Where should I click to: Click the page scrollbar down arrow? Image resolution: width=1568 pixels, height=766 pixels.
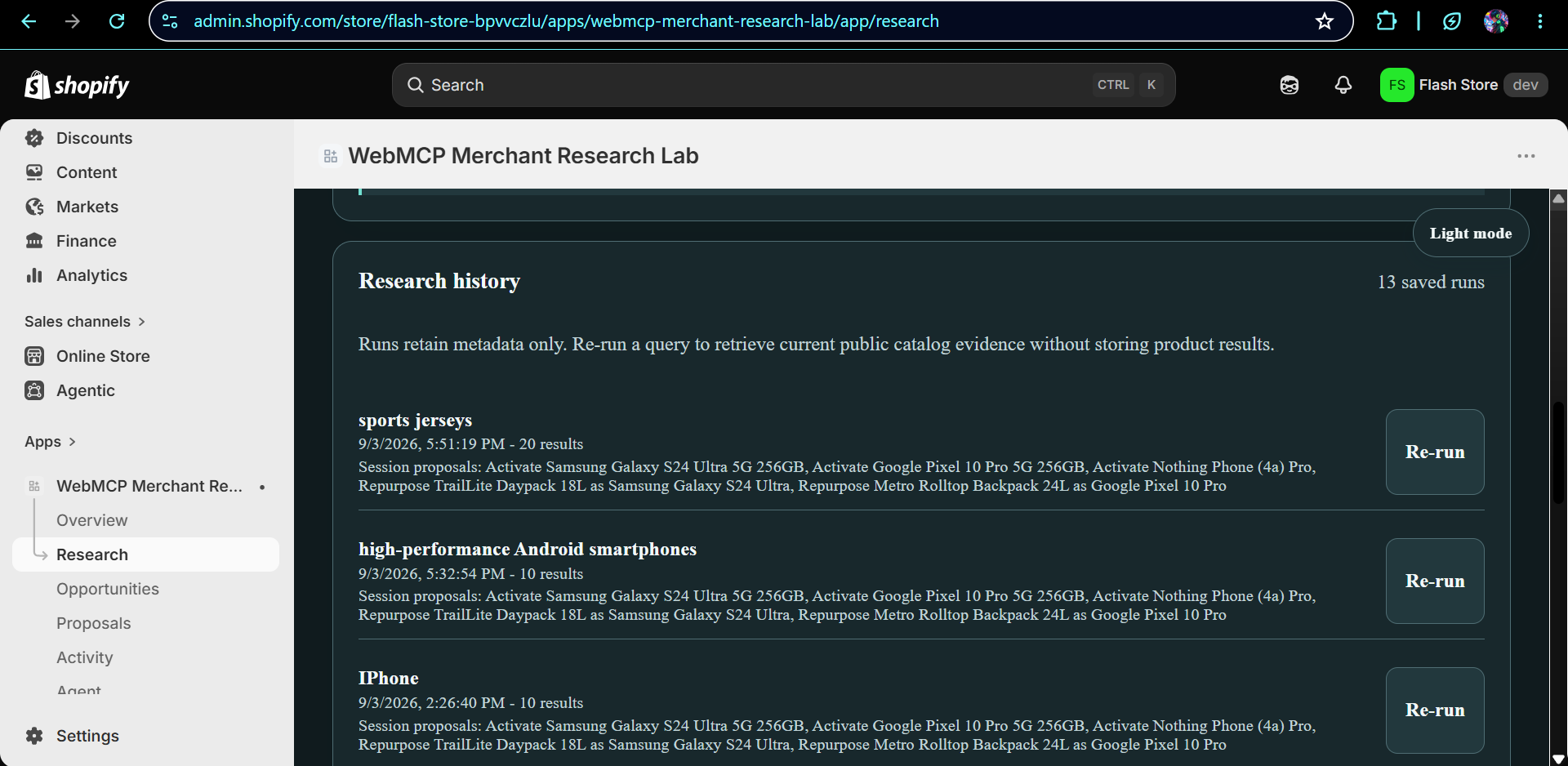[1558, 759]
